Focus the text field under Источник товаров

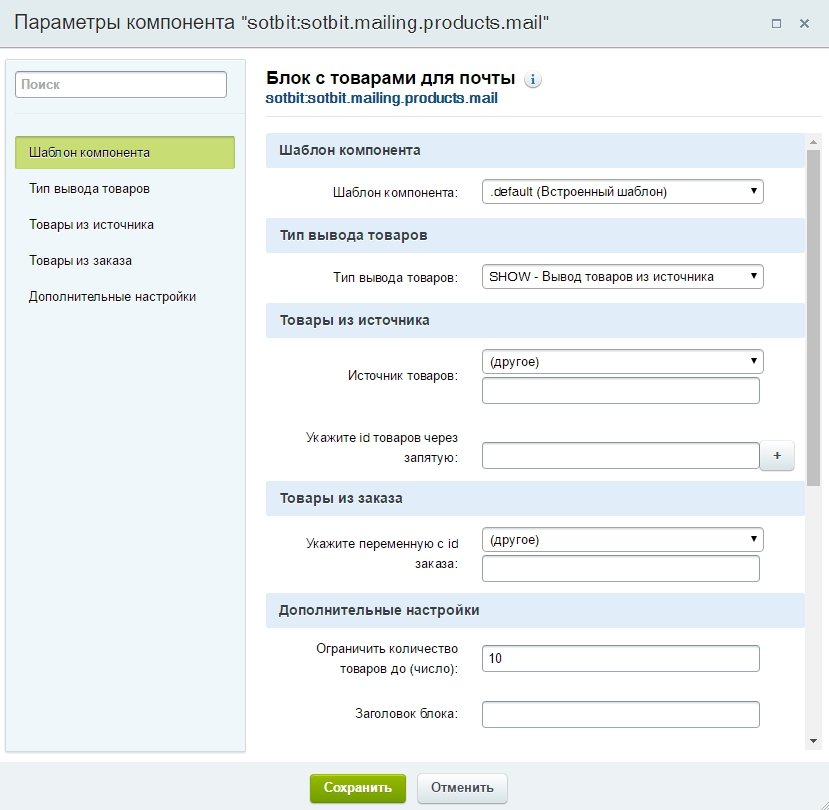pos(621,390)
